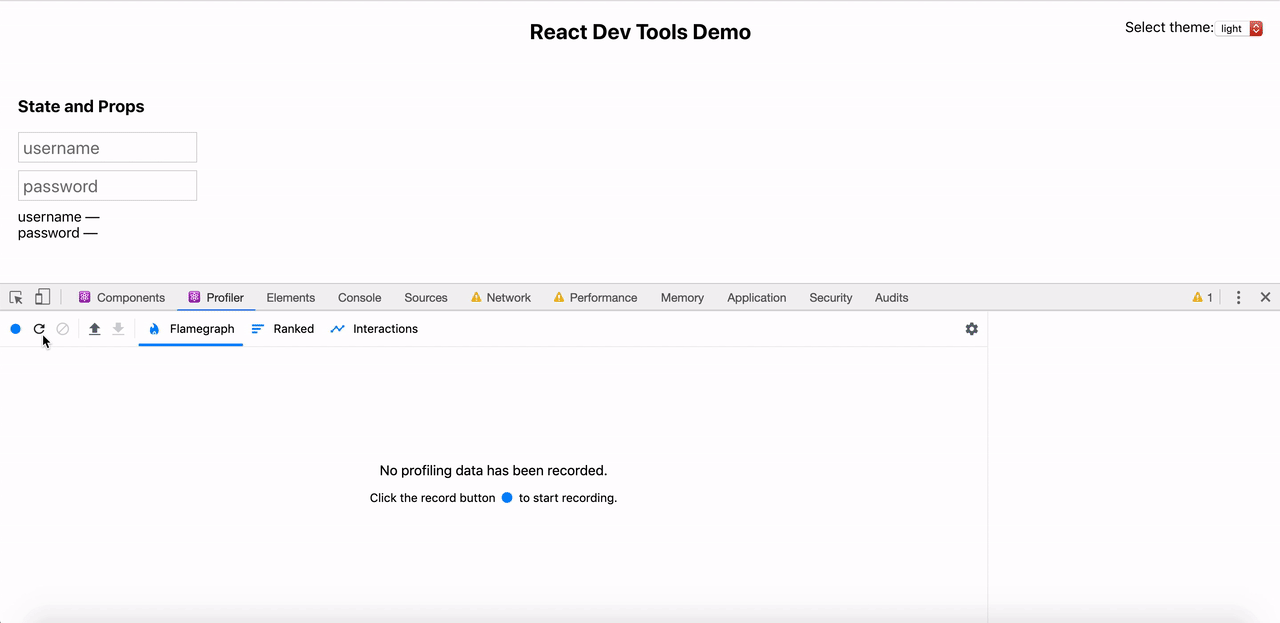
Task: Focus the username input field
Action: [x=108, y=148]
